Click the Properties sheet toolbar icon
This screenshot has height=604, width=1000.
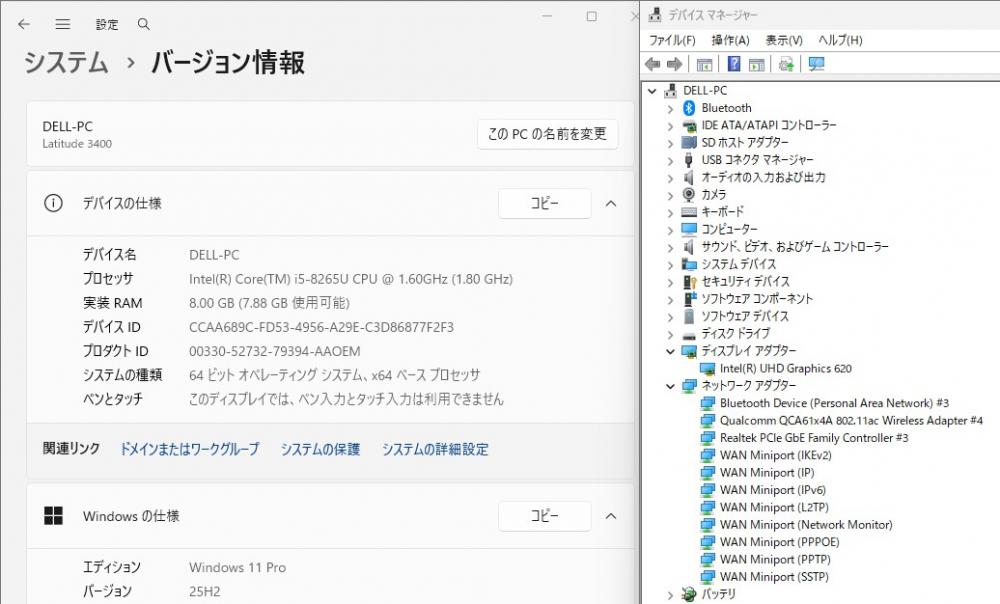pyautogui.click(x=756, y=64)
